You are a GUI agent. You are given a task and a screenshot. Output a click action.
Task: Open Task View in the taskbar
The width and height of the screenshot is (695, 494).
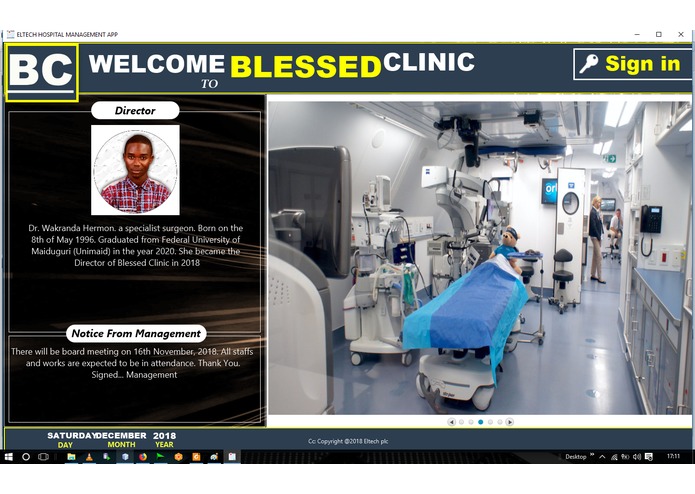(x=43, y=457)
